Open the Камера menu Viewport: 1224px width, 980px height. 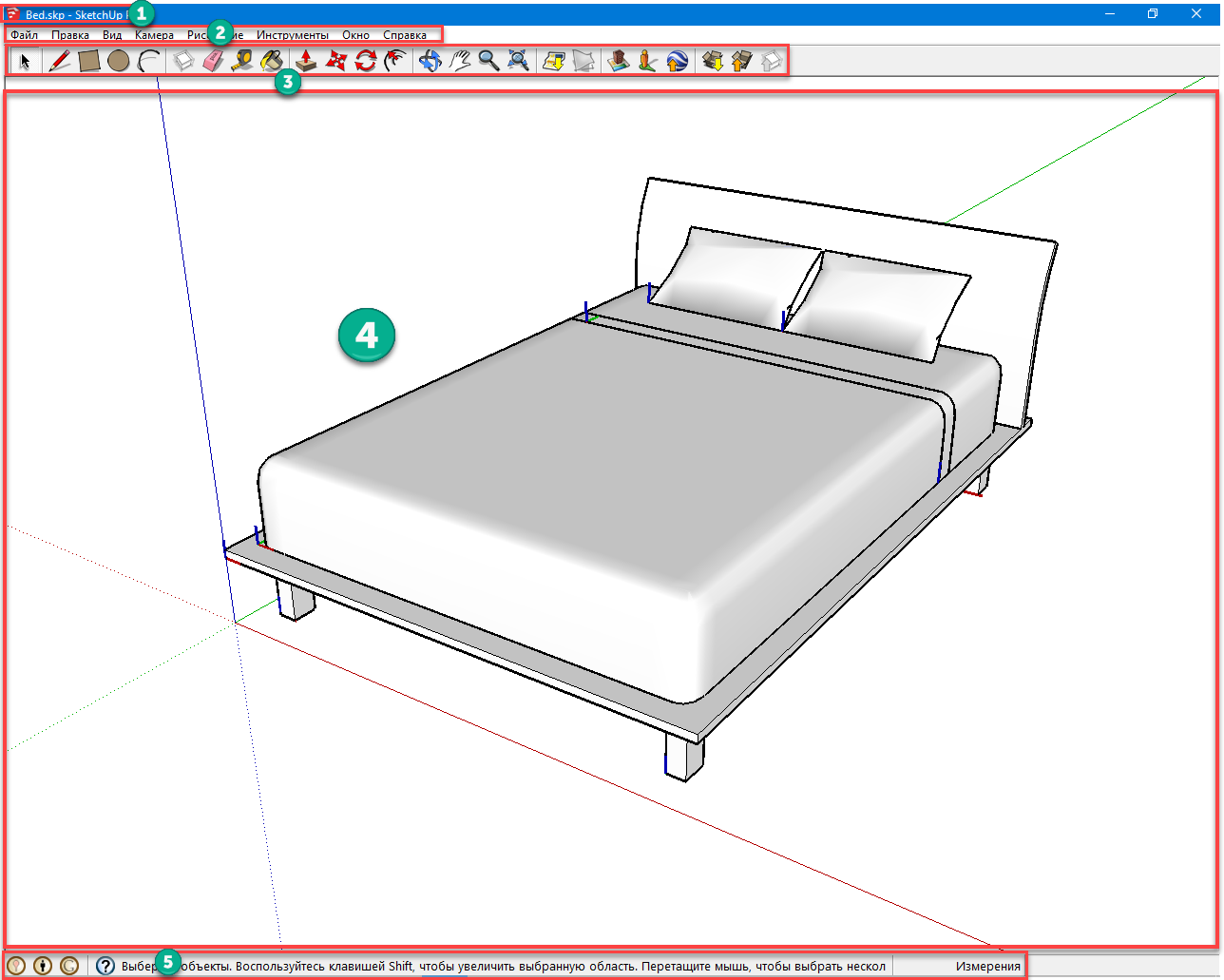(154, 35)
